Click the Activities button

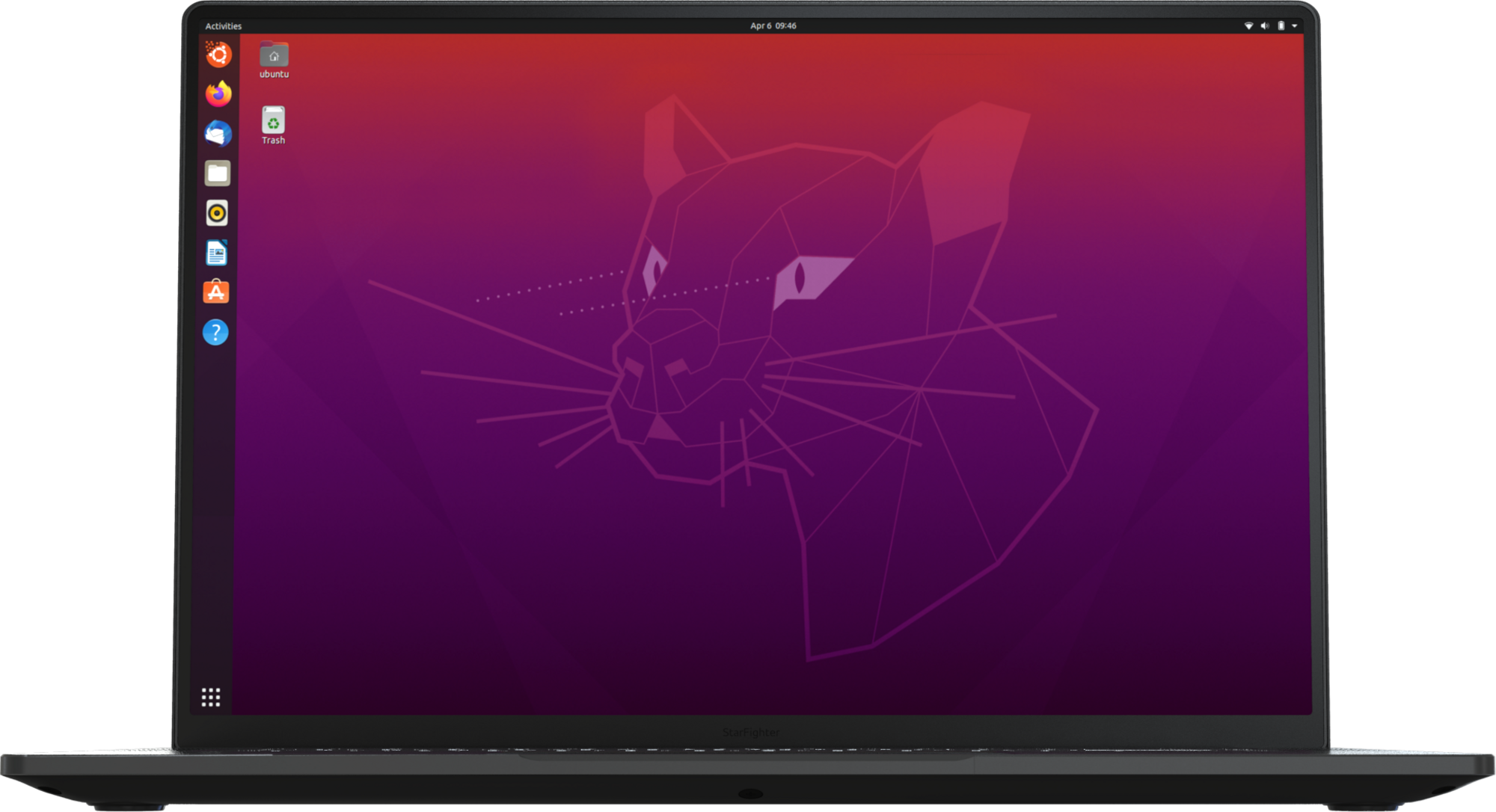[x=224, y=26]
